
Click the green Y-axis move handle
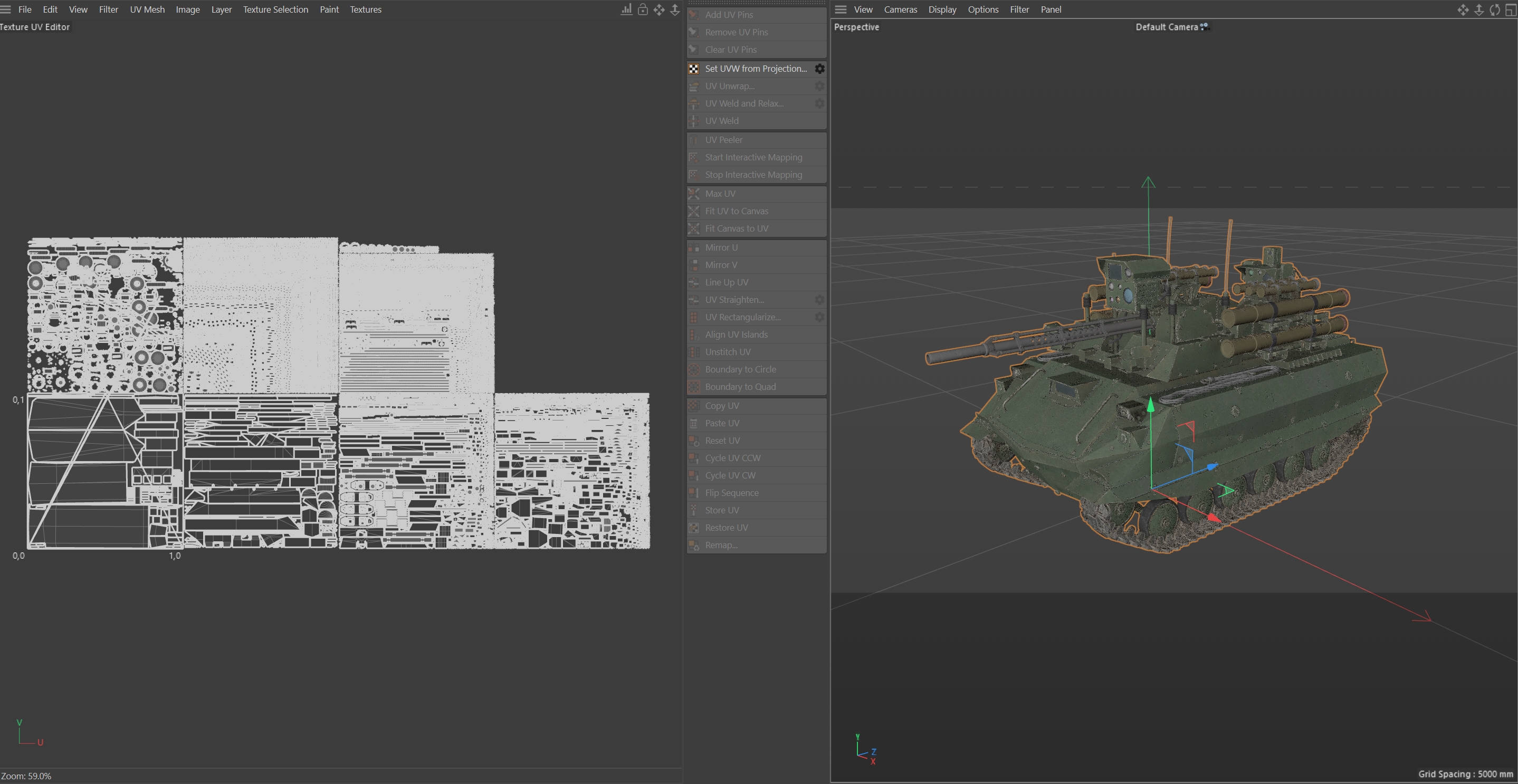1150,405
